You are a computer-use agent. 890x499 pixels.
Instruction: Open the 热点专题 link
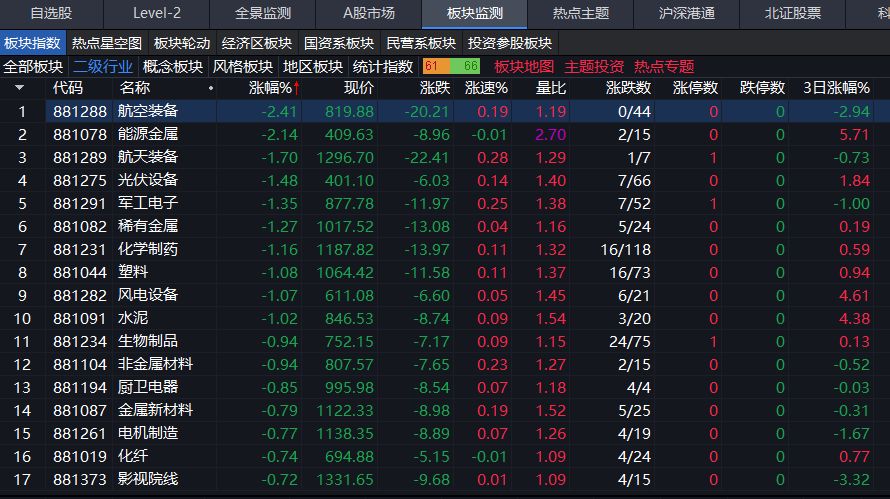(x=664, y=66)
